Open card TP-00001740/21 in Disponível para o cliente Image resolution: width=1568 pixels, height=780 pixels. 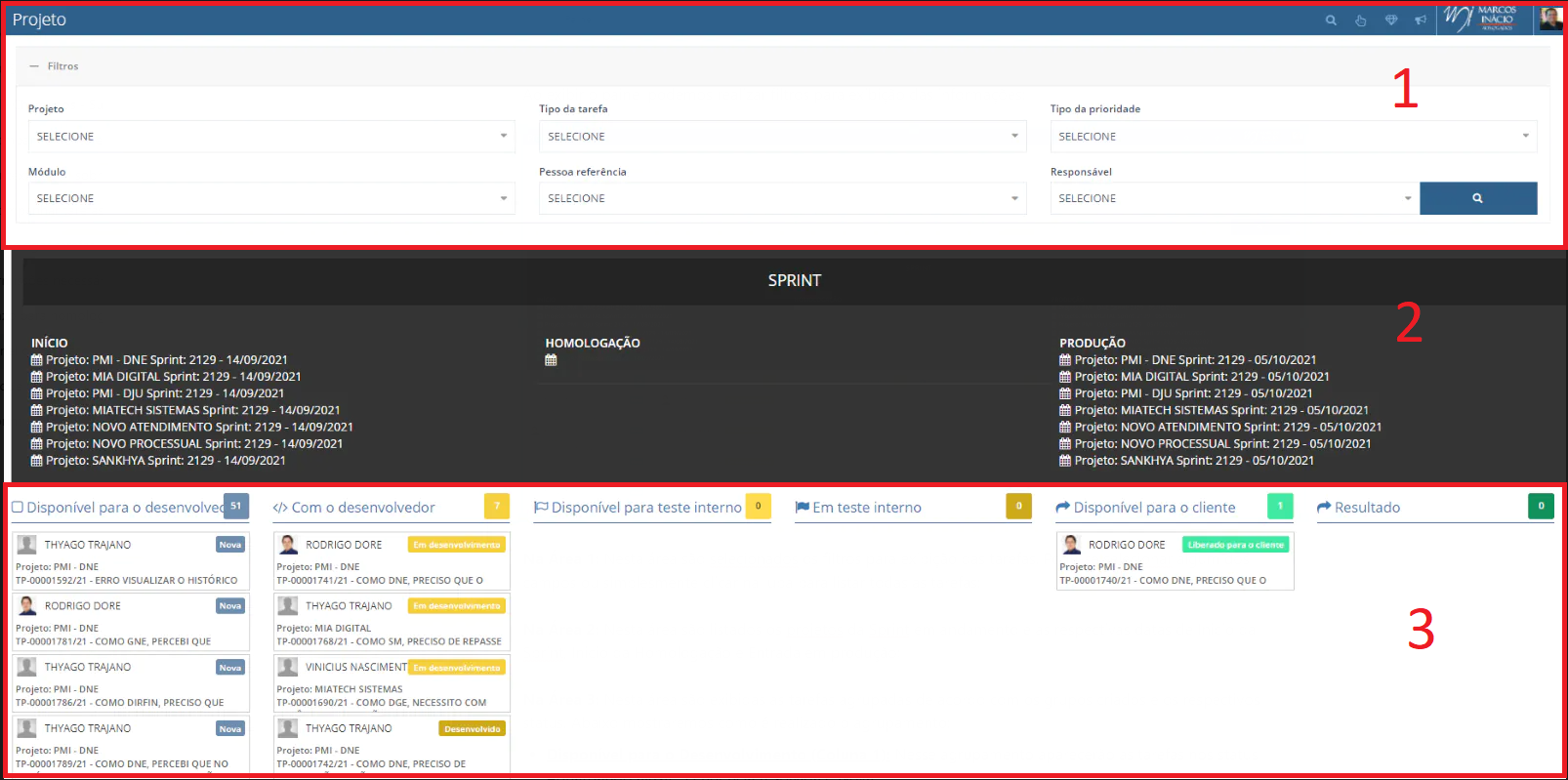point(1176,561)
